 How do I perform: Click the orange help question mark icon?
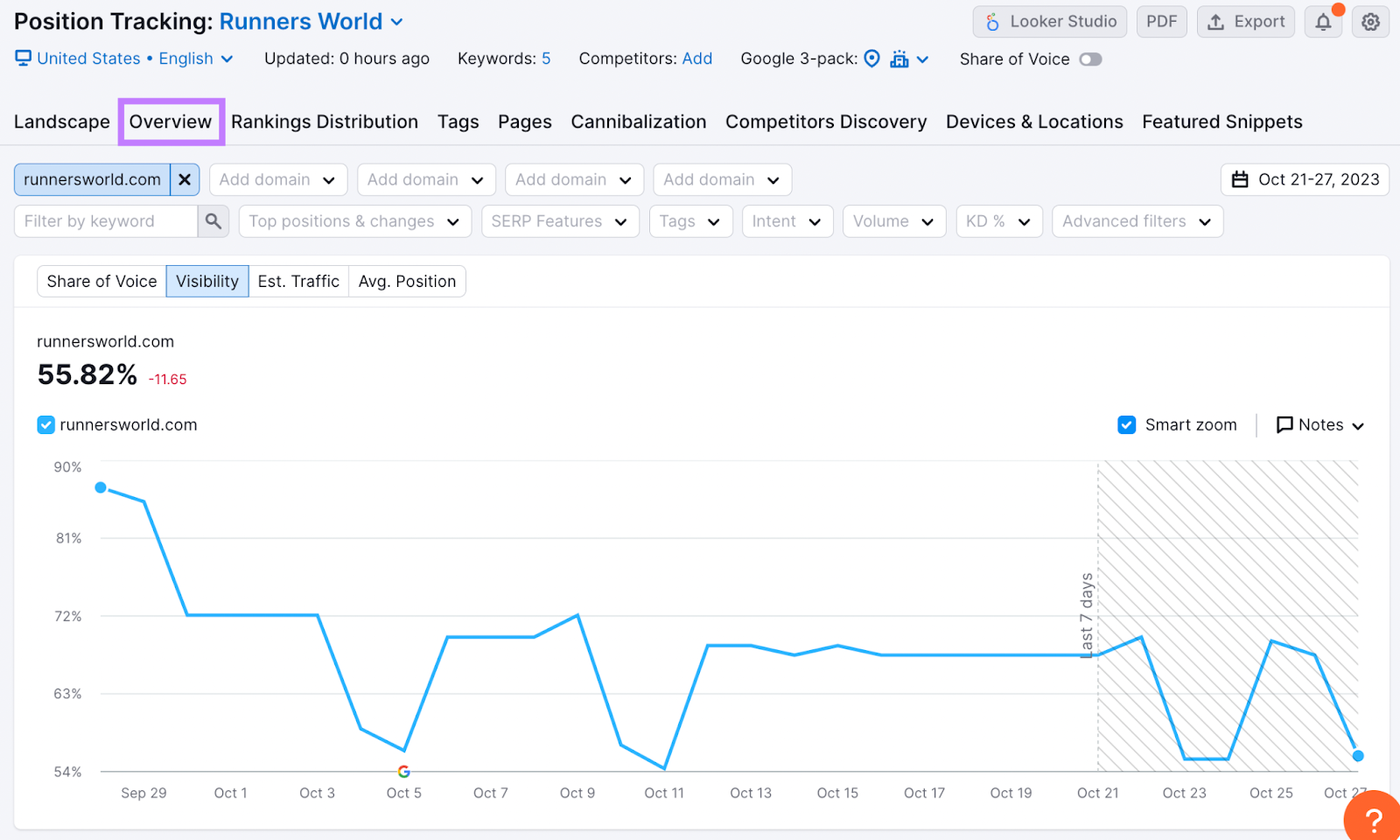[1375, 819]
